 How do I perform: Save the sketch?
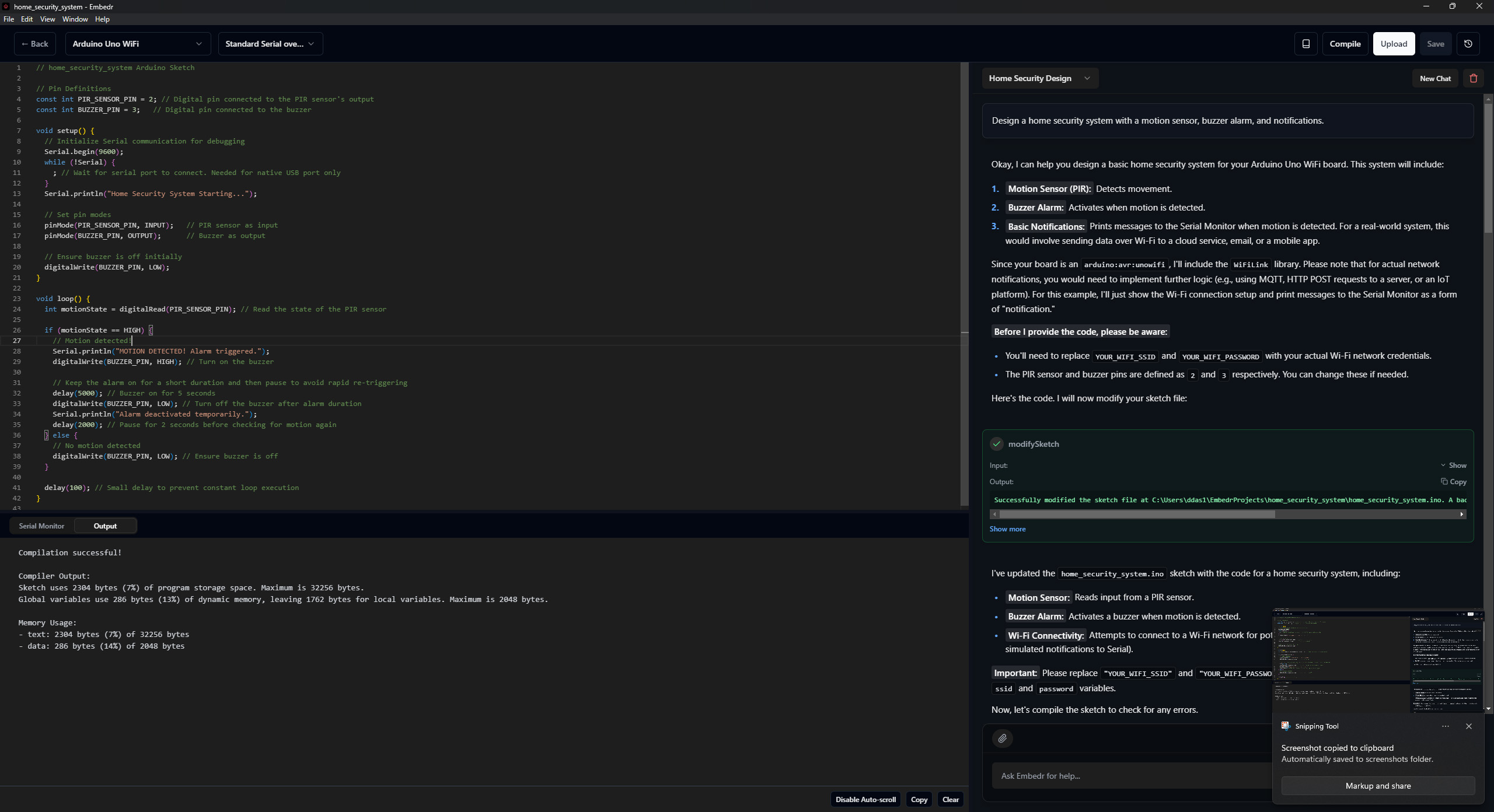pyautogui.click(x=1436, y=44)
